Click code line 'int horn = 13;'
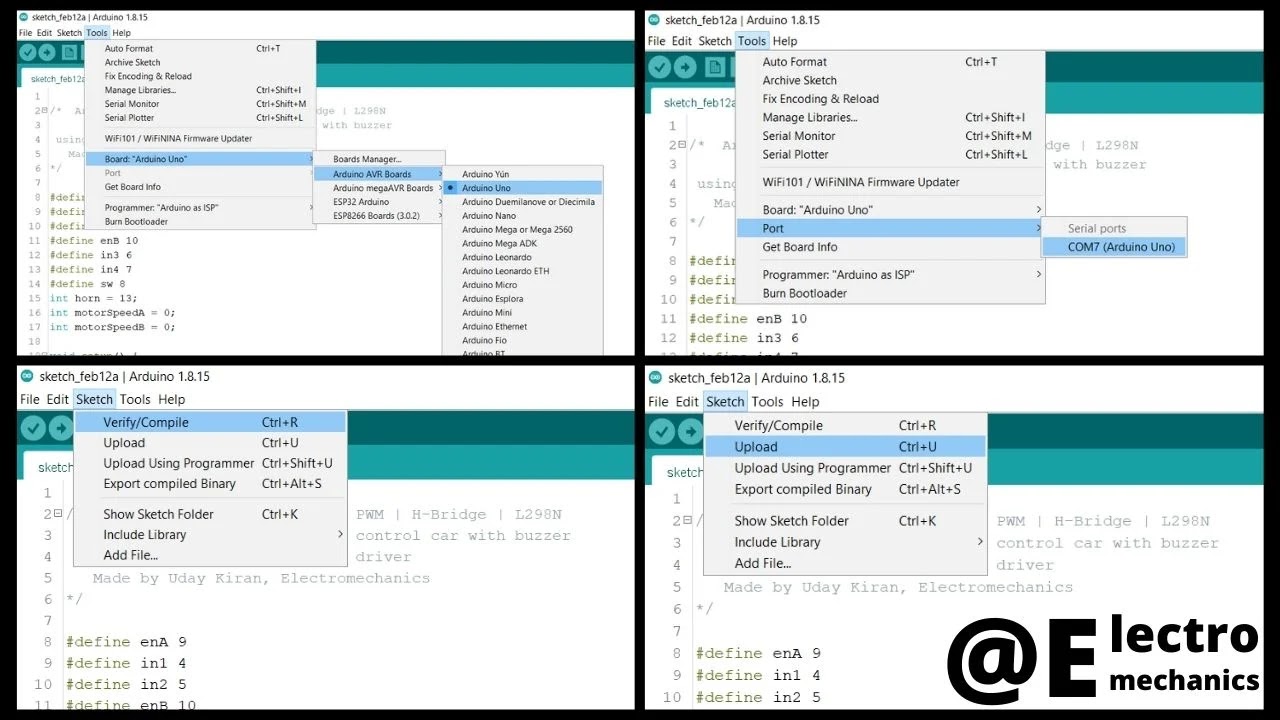The image size is (1280, 720). click(x=93, y=298)
